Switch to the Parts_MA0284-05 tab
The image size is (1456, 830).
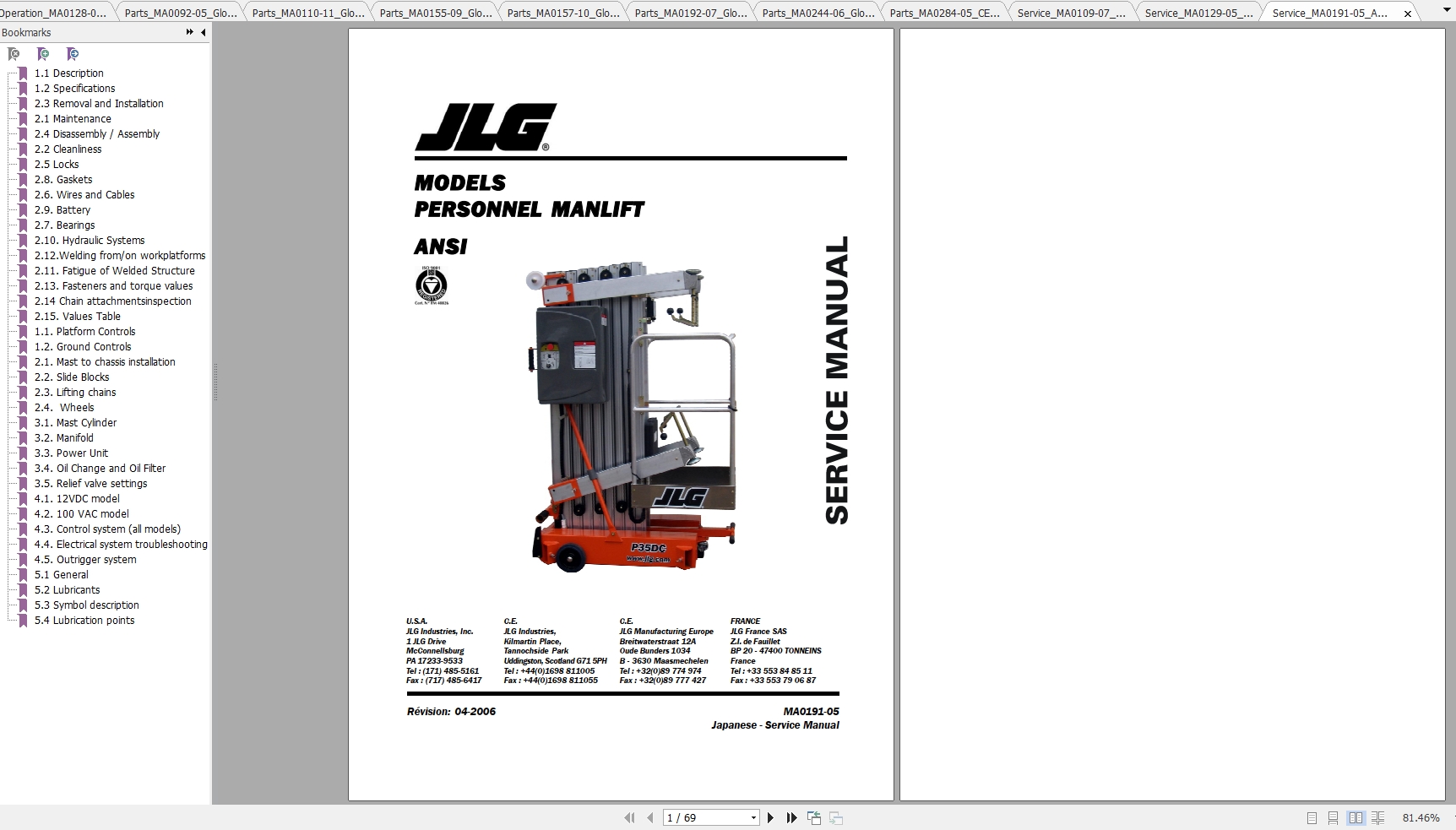(x=945, y=13)
